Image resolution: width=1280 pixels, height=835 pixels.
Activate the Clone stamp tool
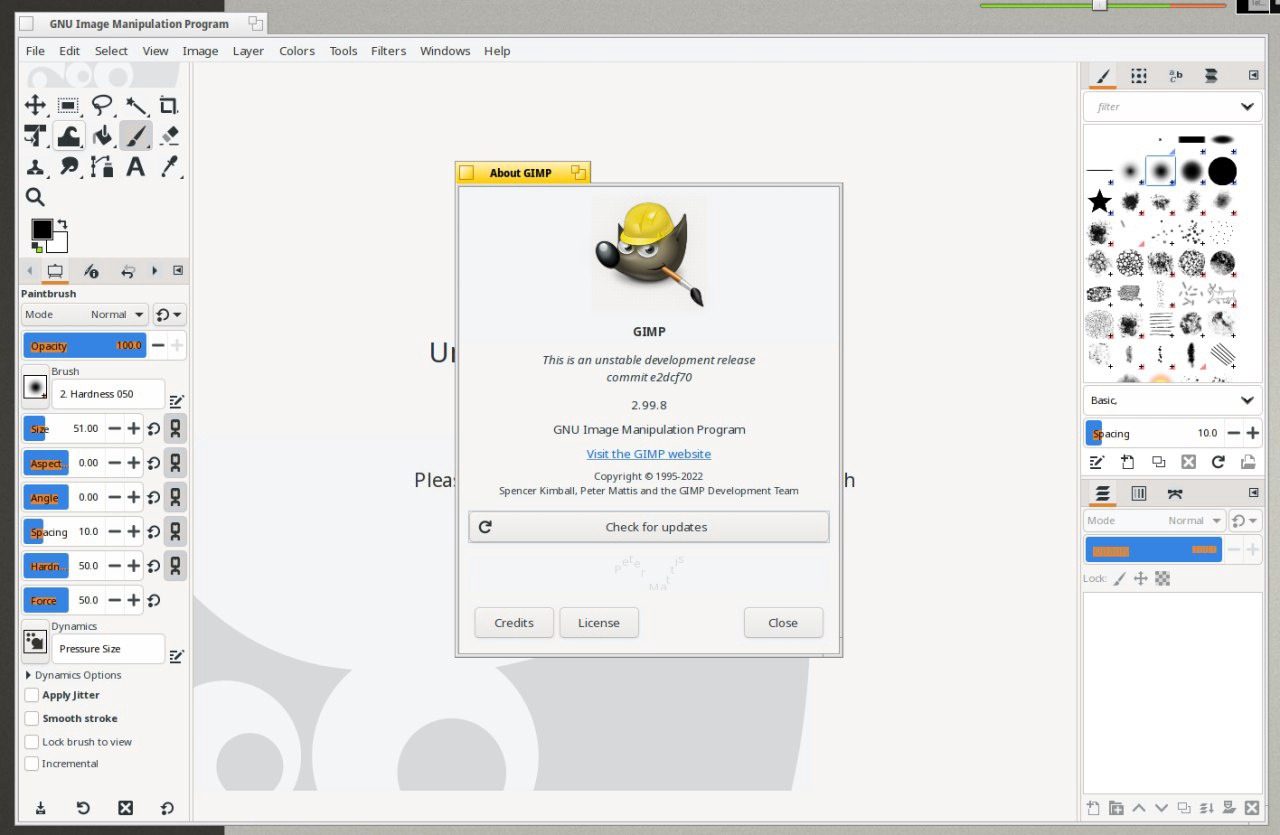tap(35, 167)
